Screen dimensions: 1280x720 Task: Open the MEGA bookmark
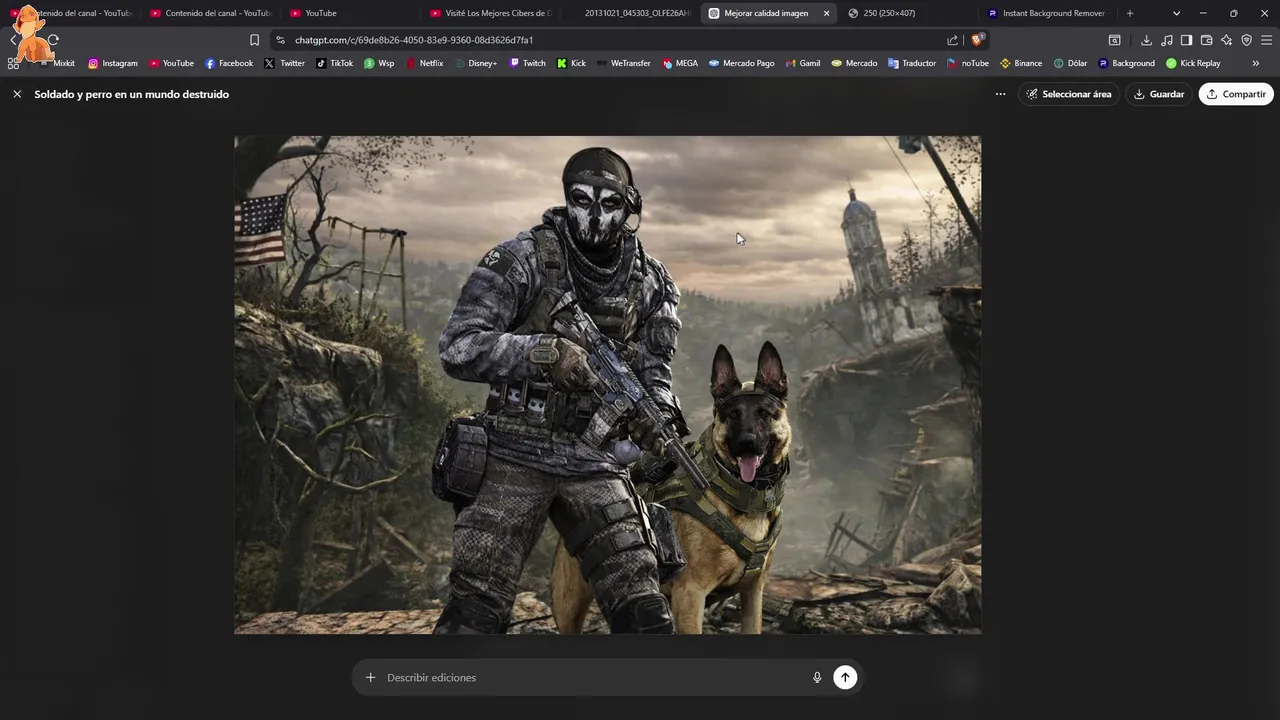tap(680, 63)
